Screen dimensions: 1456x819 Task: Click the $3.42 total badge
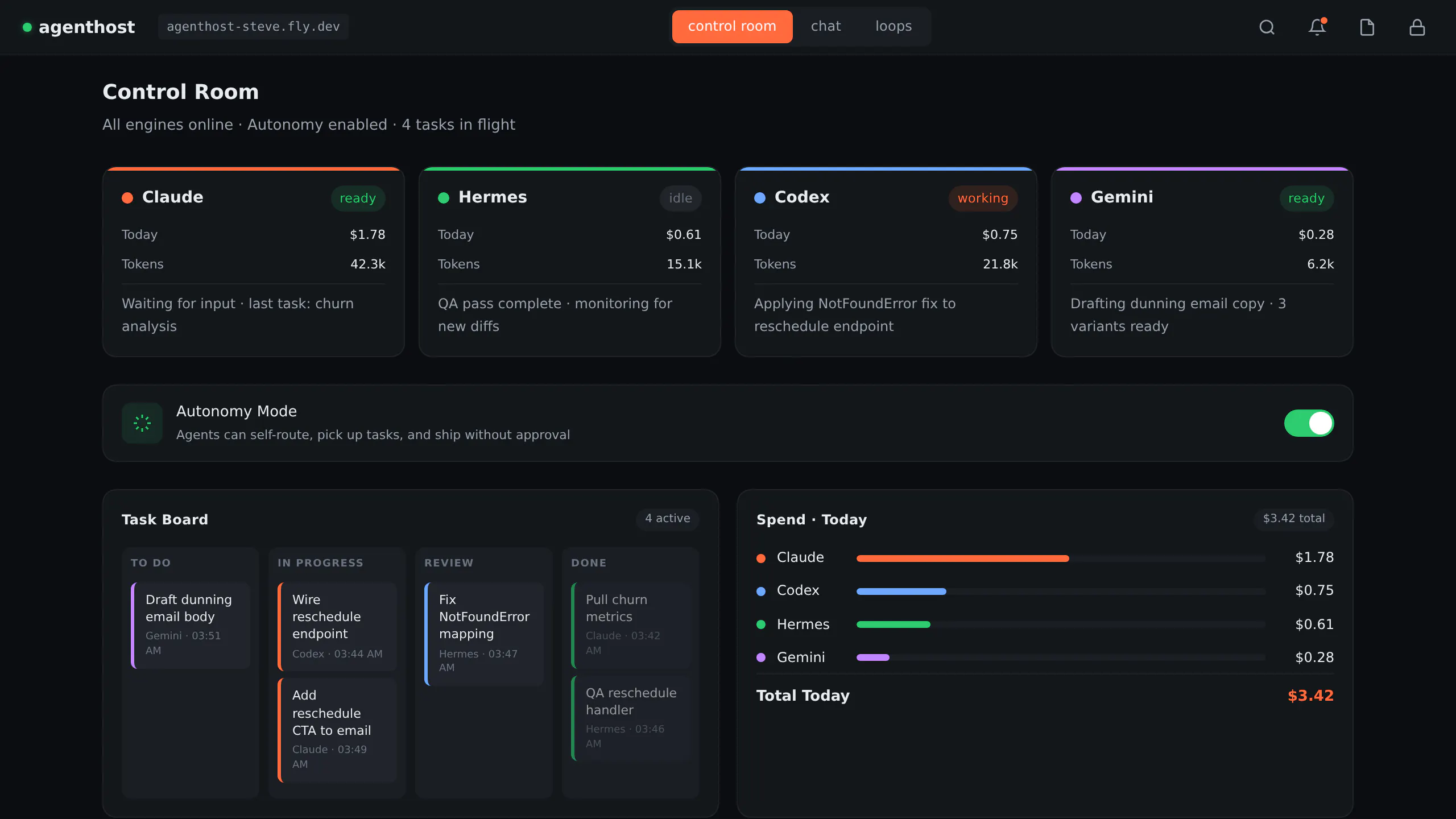(x=1294, y=519)
